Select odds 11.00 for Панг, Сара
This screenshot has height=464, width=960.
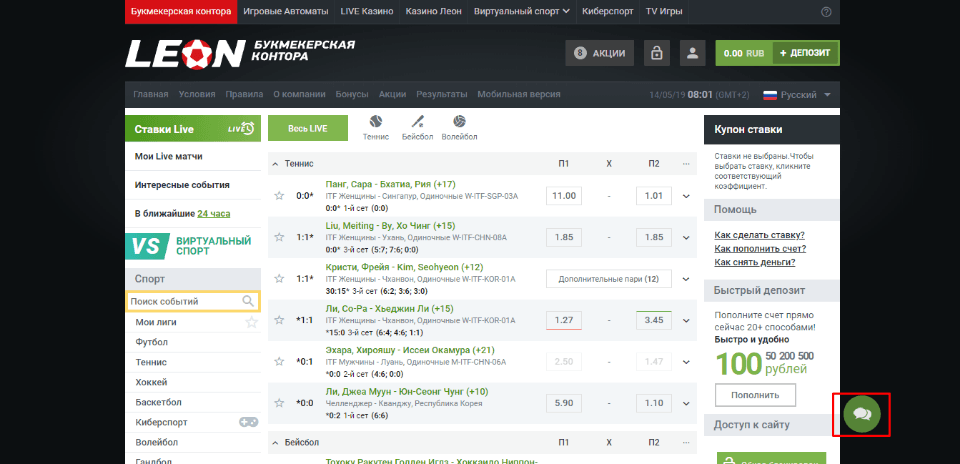pos(564,196)
